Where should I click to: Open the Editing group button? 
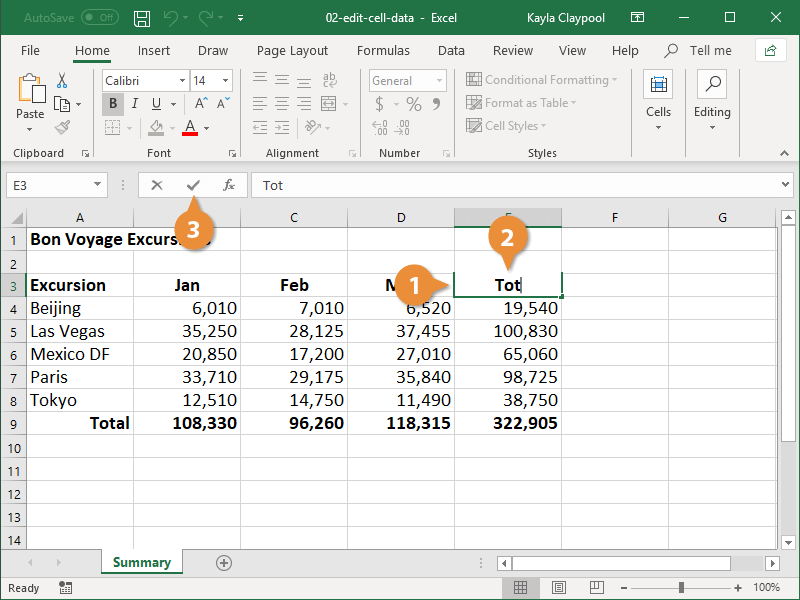[x=712, y=102]
